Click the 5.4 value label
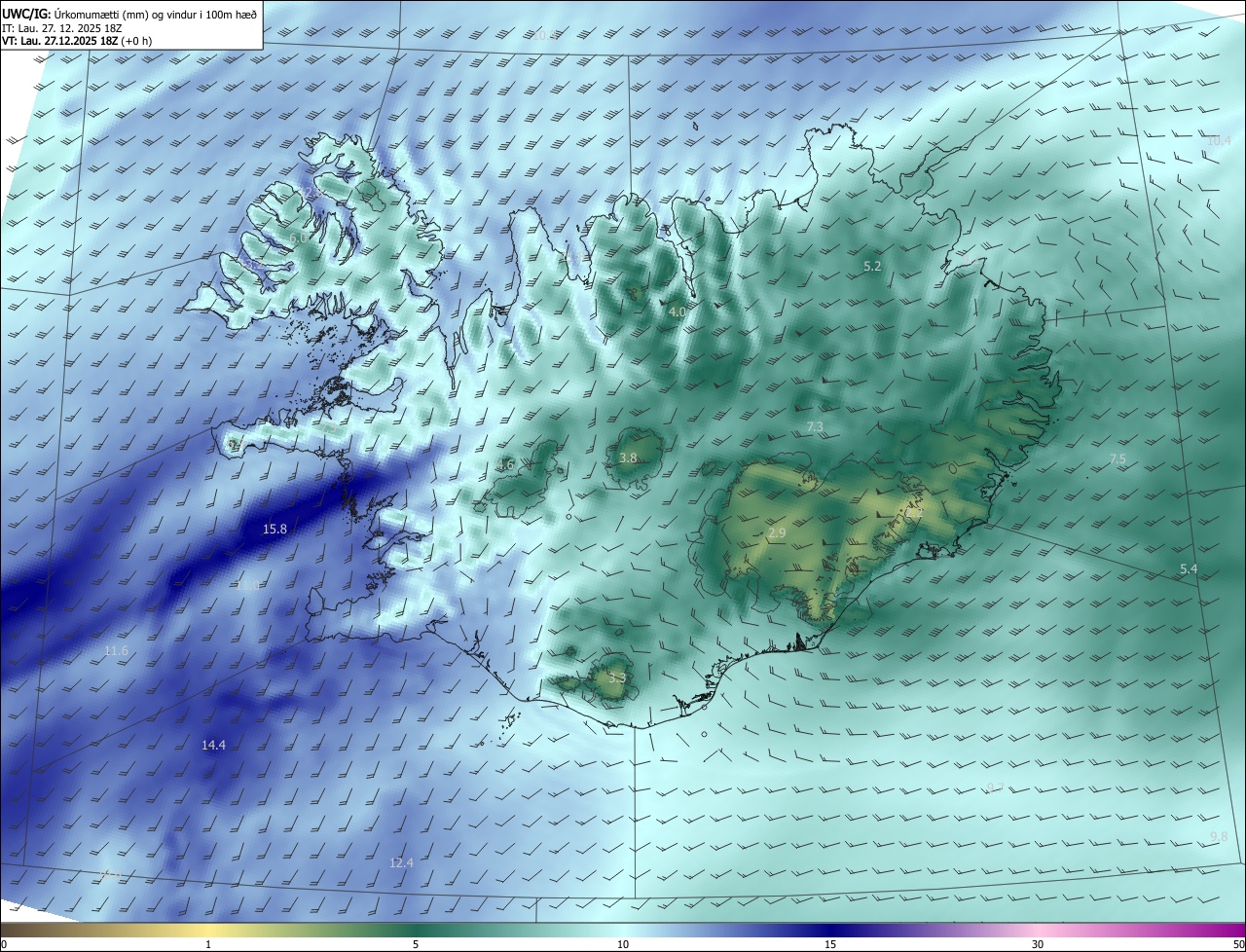Image resolution: width=1246 pixels, height=952 pixels. (1189, 568)
